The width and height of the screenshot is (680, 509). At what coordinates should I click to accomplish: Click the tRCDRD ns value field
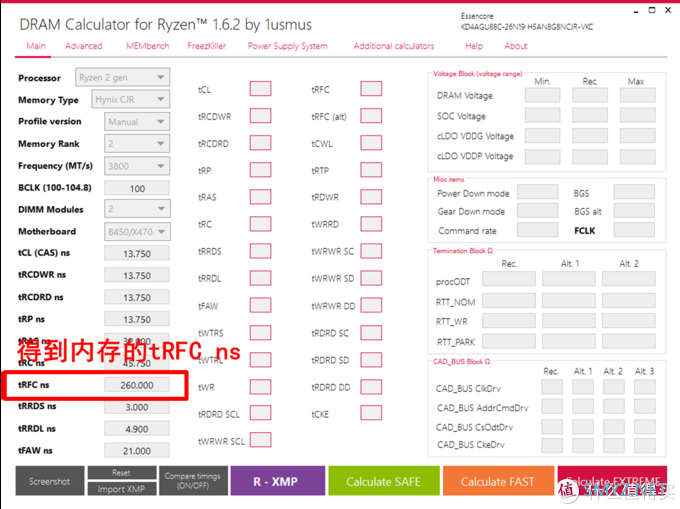pos(137,297)
